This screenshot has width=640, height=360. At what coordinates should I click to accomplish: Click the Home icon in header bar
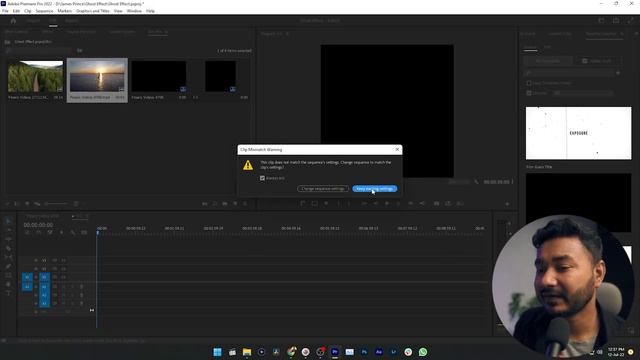click(13, 20)
